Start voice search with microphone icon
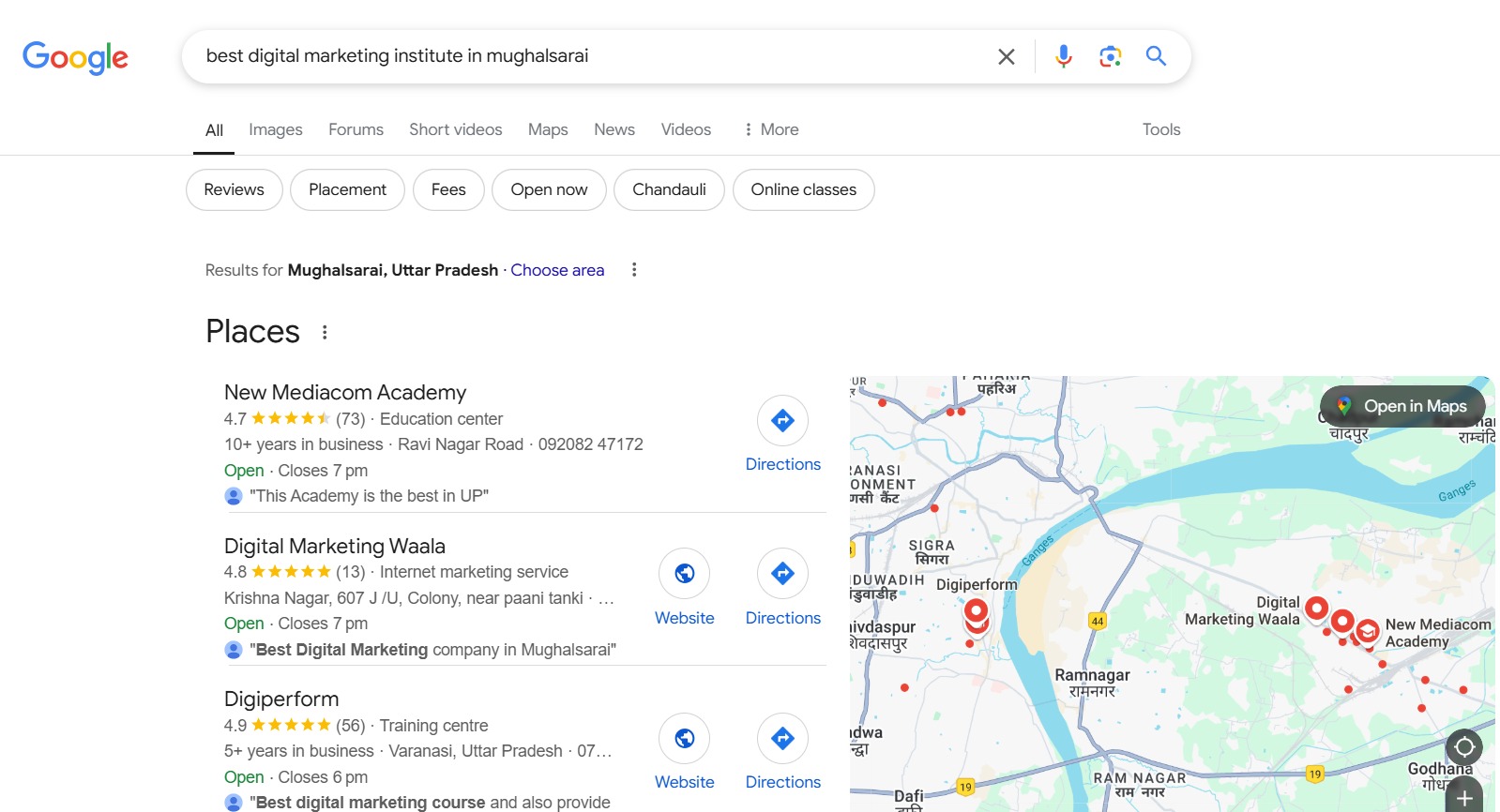 pyautogui.click(x=1063, y=56)
